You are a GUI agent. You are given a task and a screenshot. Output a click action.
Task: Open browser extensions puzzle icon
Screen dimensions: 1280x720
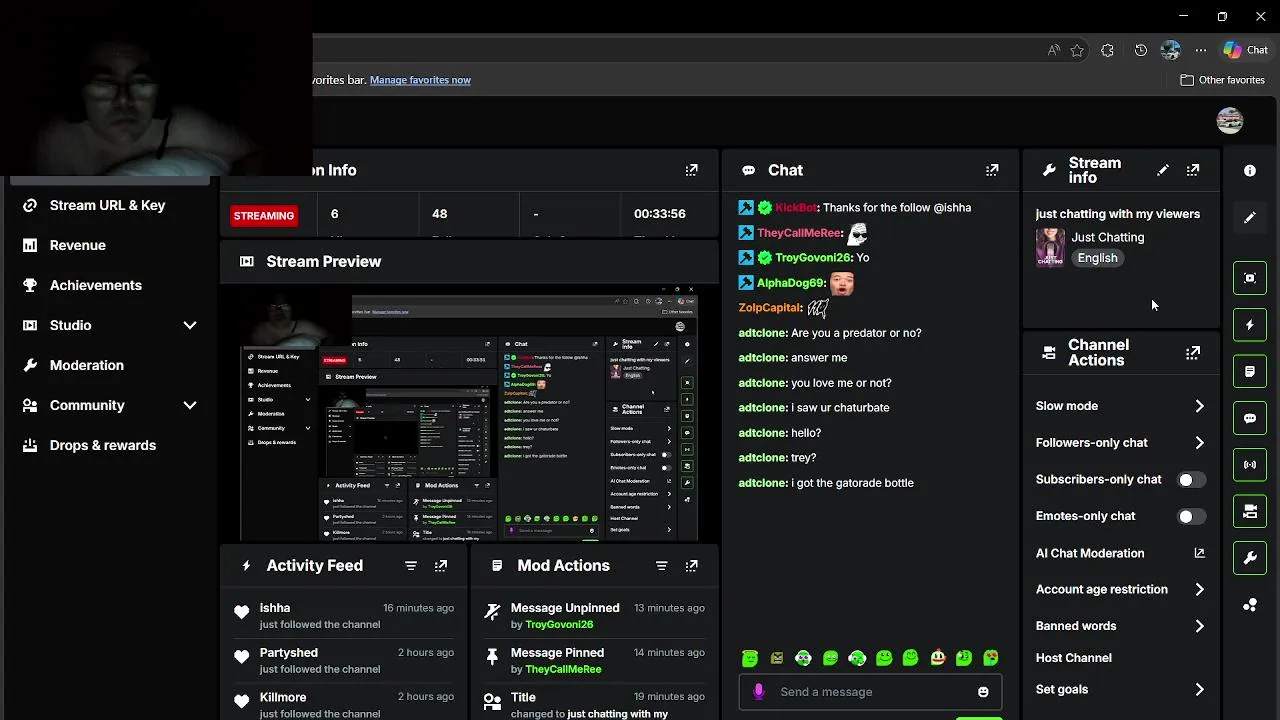(1107, 50)
